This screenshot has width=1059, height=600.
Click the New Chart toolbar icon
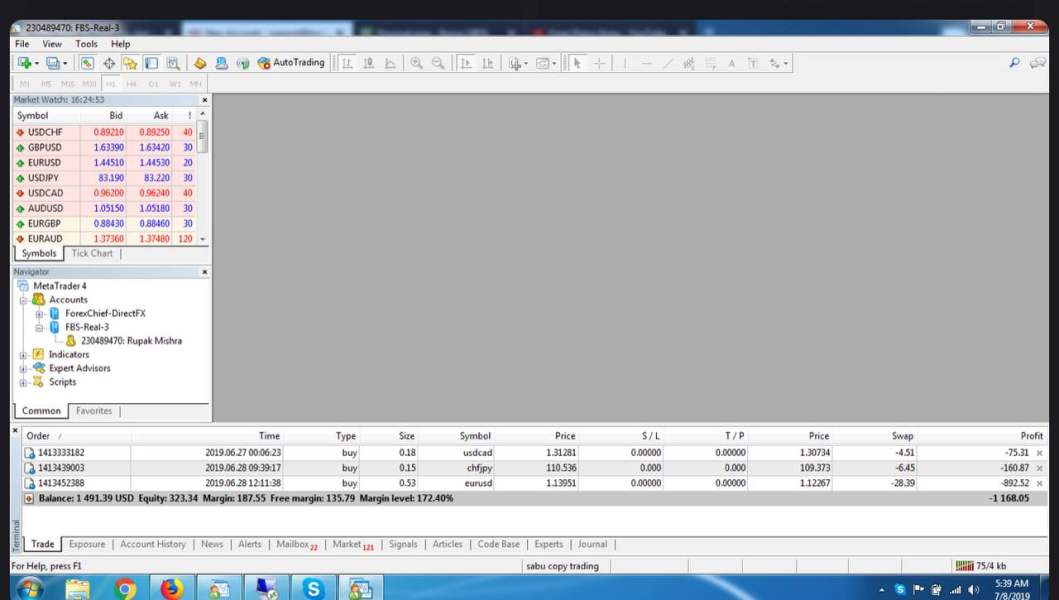pyautogui.click(x=24, y=63)
